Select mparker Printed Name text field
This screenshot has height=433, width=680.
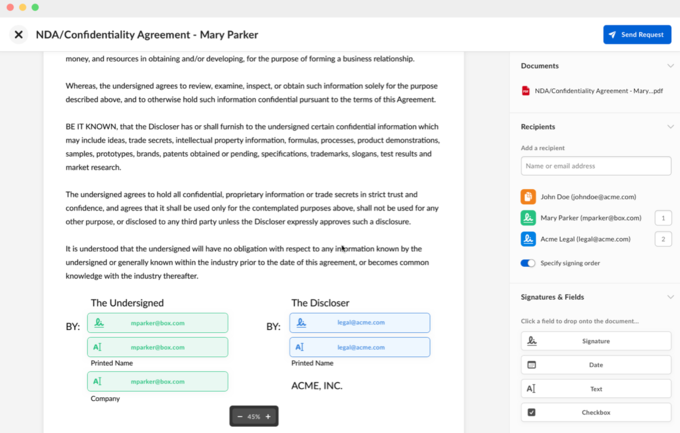point(157,347)
